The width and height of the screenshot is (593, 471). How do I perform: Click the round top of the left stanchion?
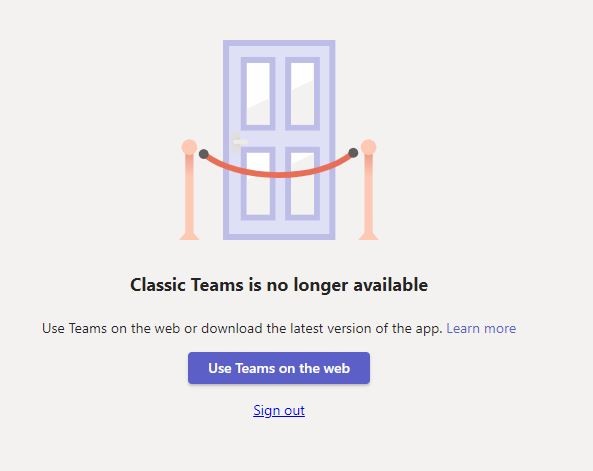(x=189, y=147)
